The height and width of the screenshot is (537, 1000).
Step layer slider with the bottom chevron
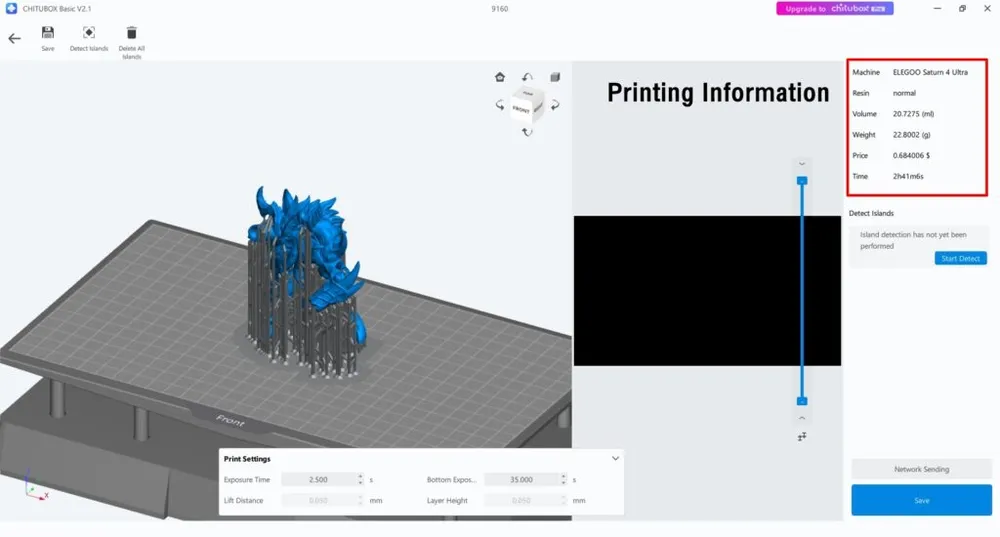(802, 418)
